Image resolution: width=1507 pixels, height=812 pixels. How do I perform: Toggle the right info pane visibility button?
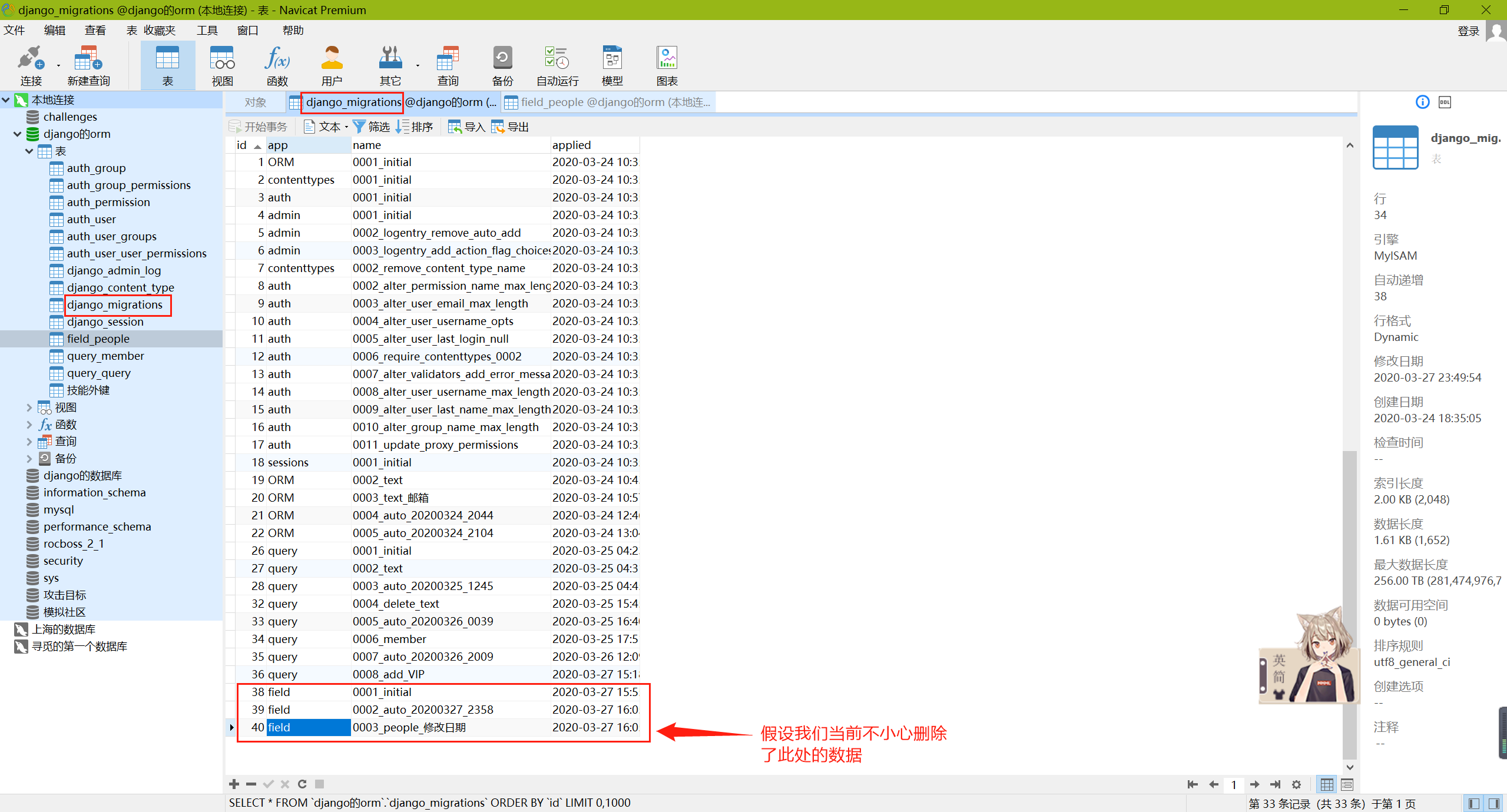[1494, 803]
